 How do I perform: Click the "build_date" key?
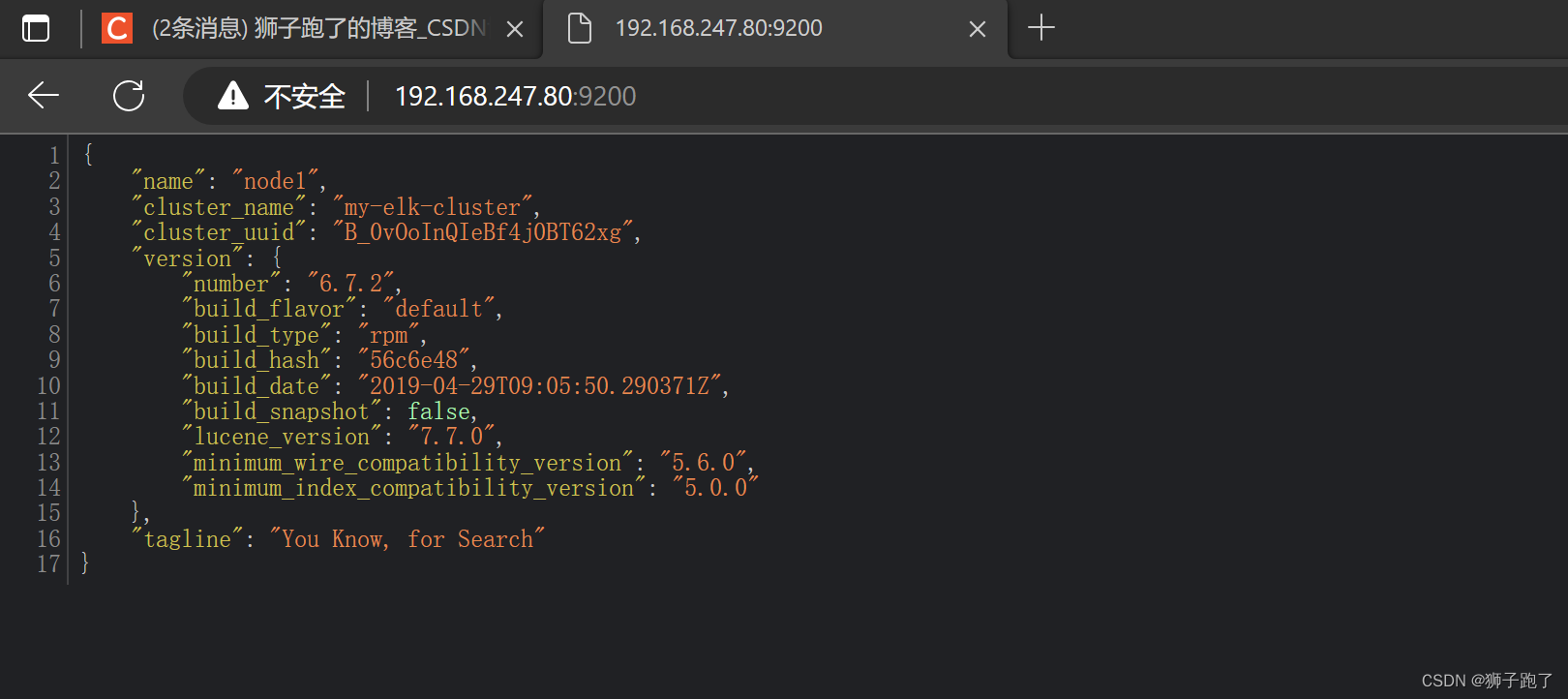[x=256, y=386]
